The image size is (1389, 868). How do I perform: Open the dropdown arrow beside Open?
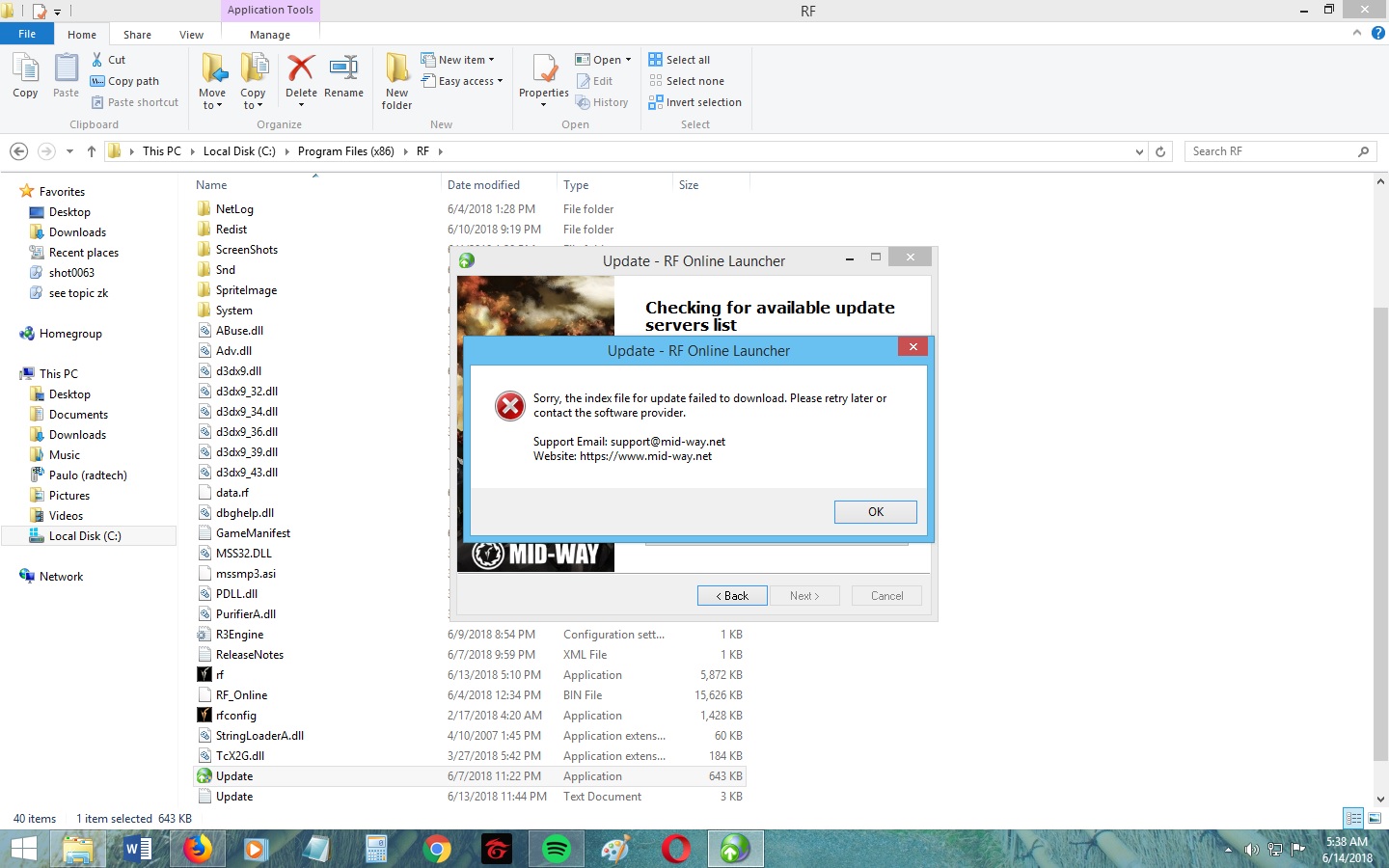pos(628,60)
